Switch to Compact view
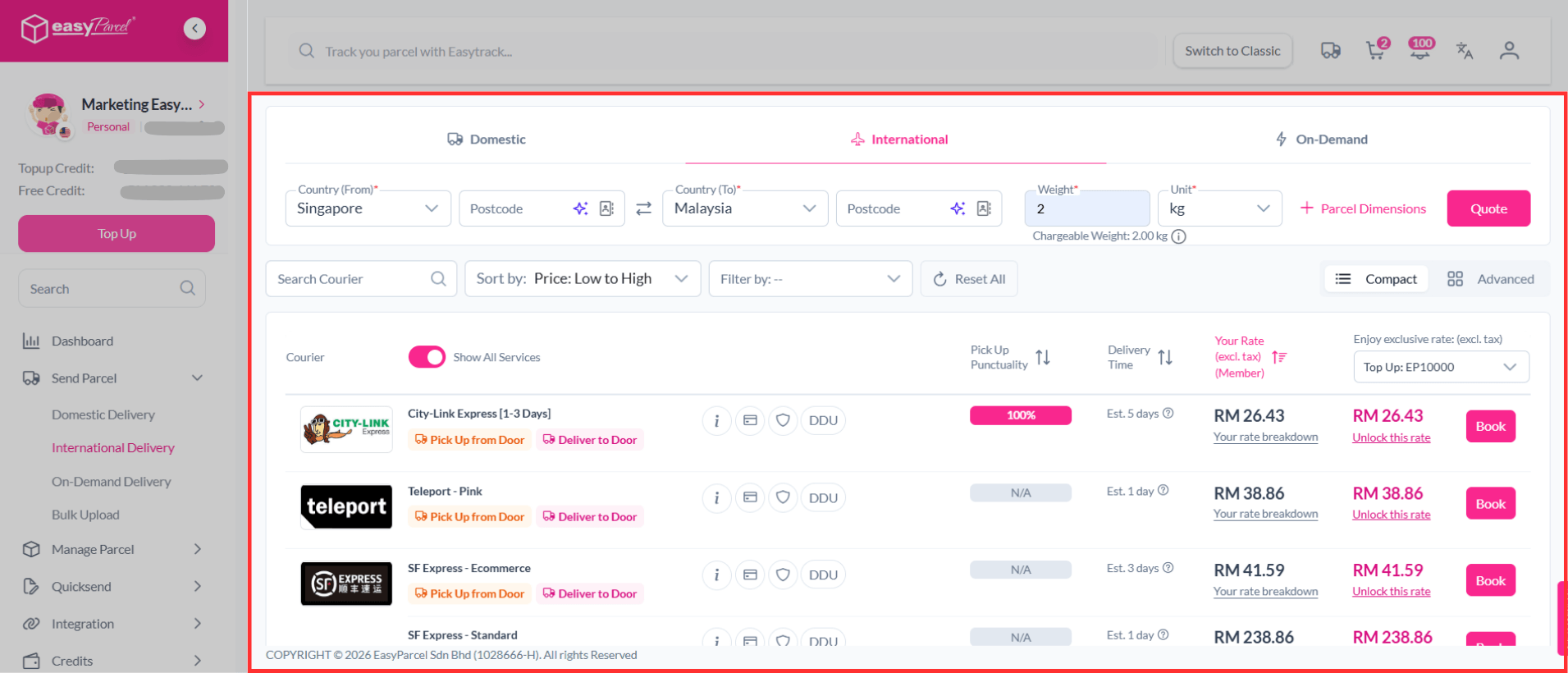Screen dimensions: 1568x673 tap(1377, 279)
